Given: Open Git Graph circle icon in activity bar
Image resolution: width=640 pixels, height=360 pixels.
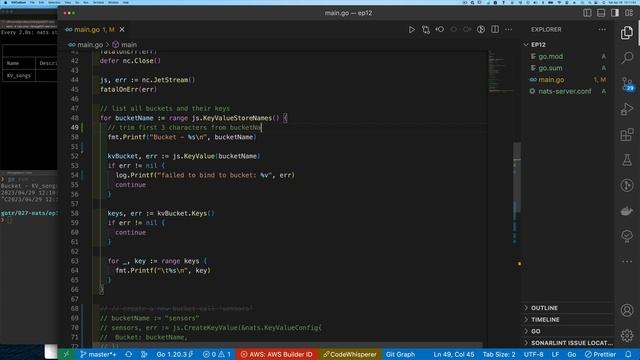Looking at the screenshot, I should [627, 185].
